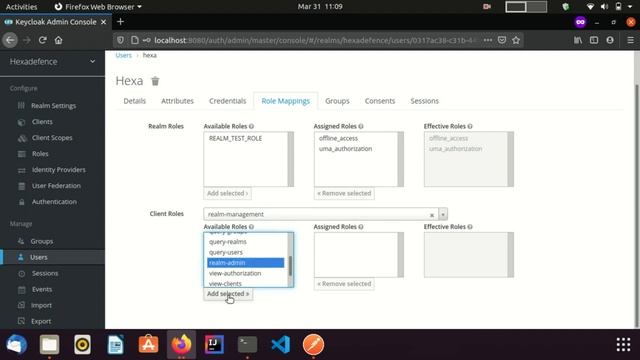Open Groups under Manage in sidebar
The image size is (640, 360).
41,241
